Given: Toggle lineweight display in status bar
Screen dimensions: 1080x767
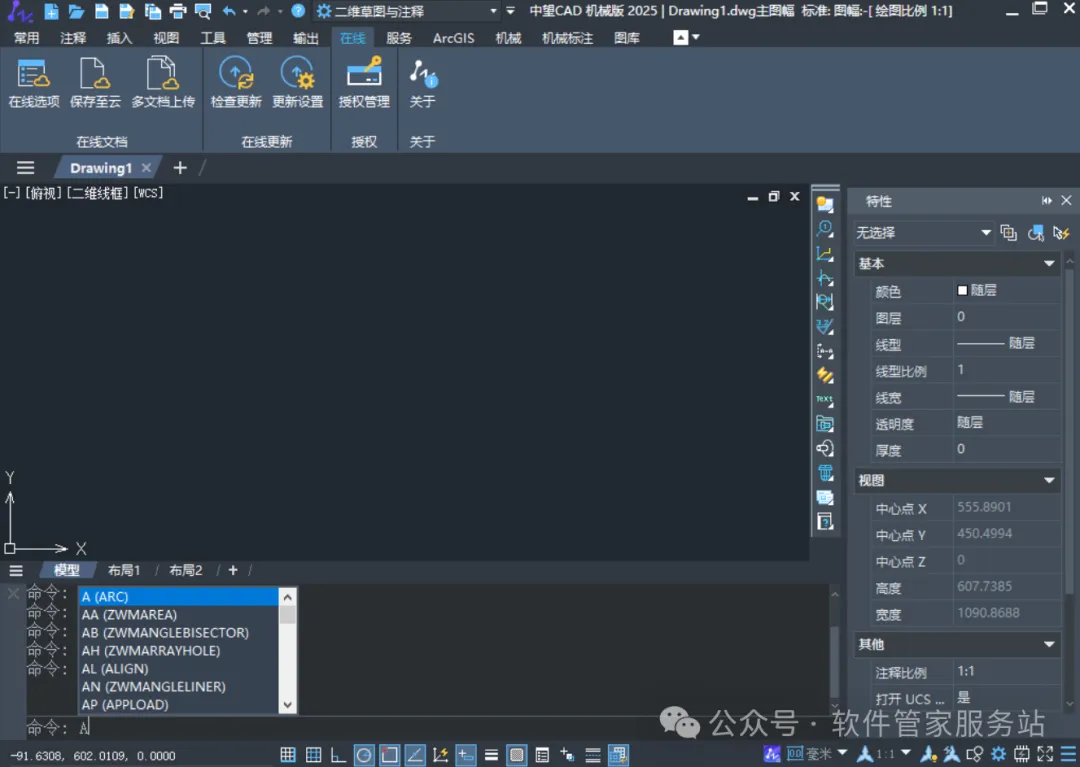Looking at the screenshot, I should [491, 755].
